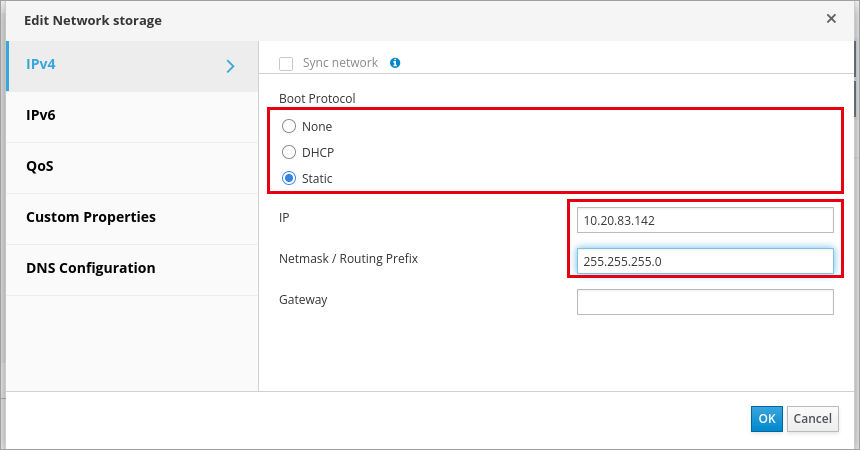
Task: Click the Boot Protocol label
Action: pyautogui.click(x=317, y=99)
